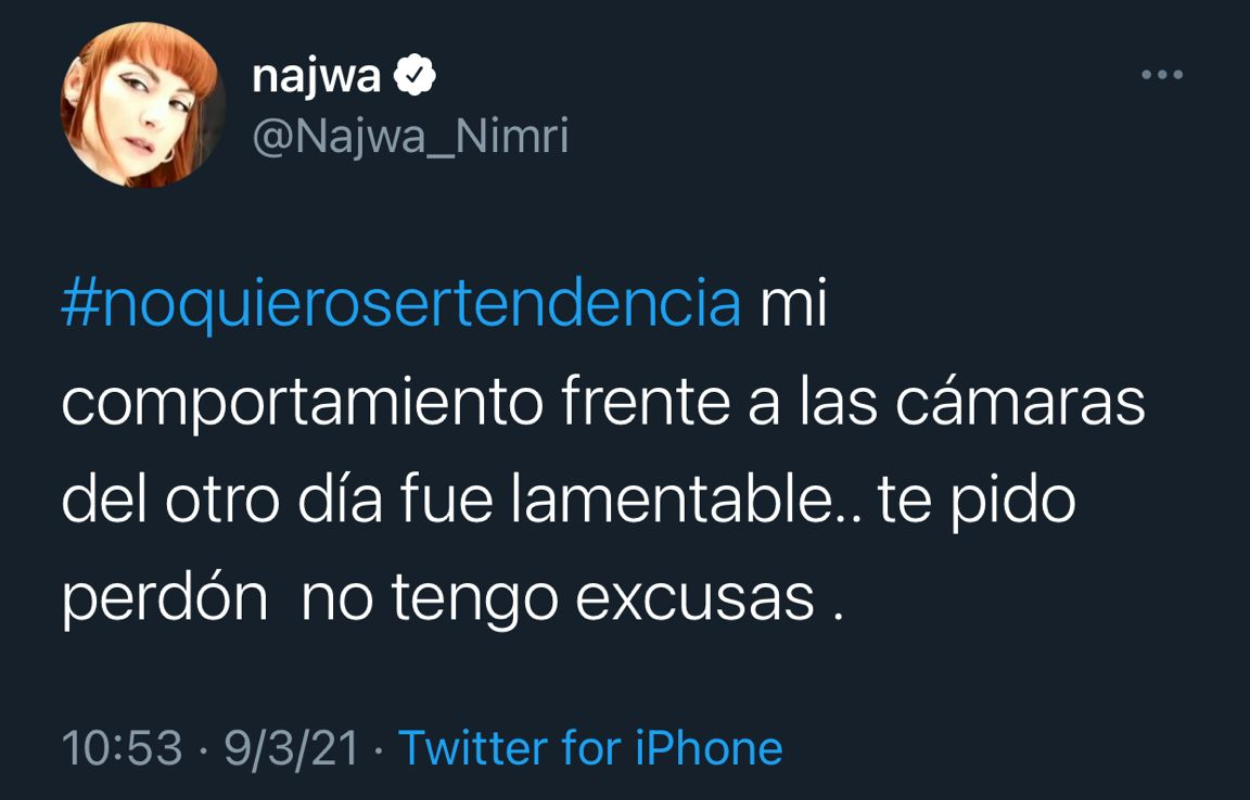Click the 9/3/21 date of the tweet

pyautogui.click(x=291, y=748)
